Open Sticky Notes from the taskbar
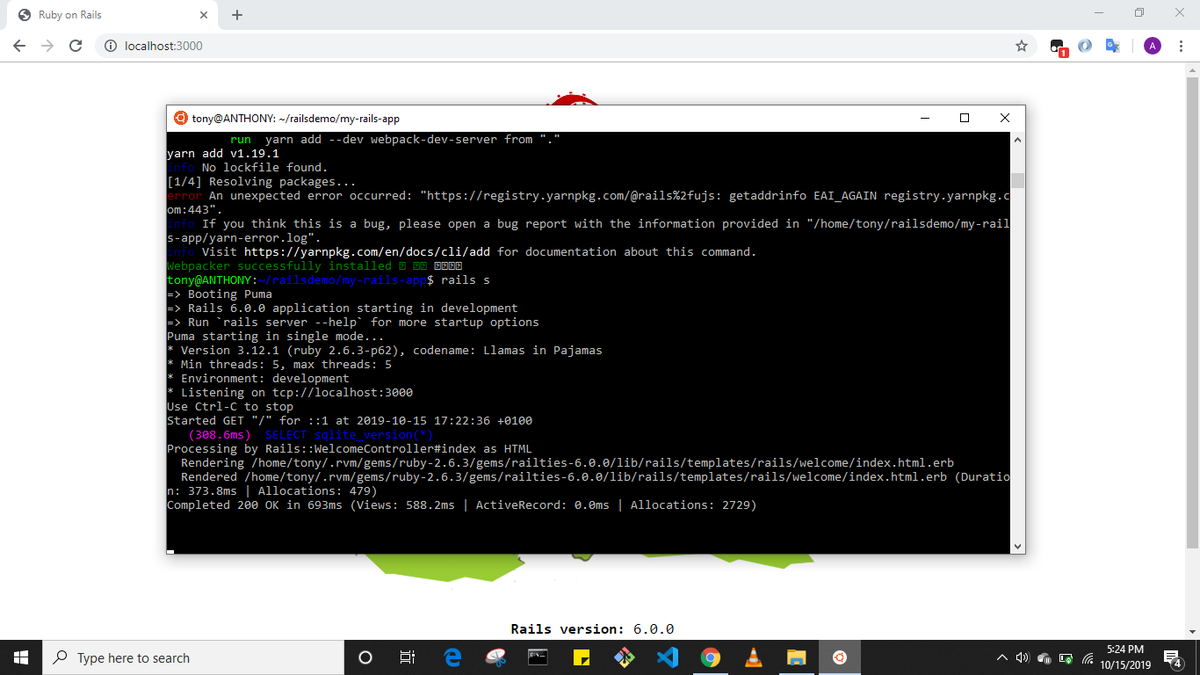 582,657
